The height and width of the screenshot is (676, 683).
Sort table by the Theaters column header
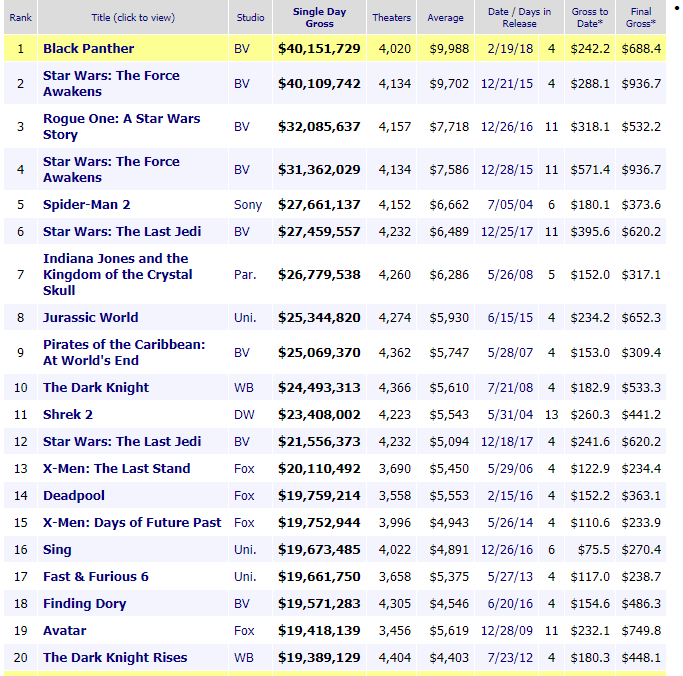391,17
